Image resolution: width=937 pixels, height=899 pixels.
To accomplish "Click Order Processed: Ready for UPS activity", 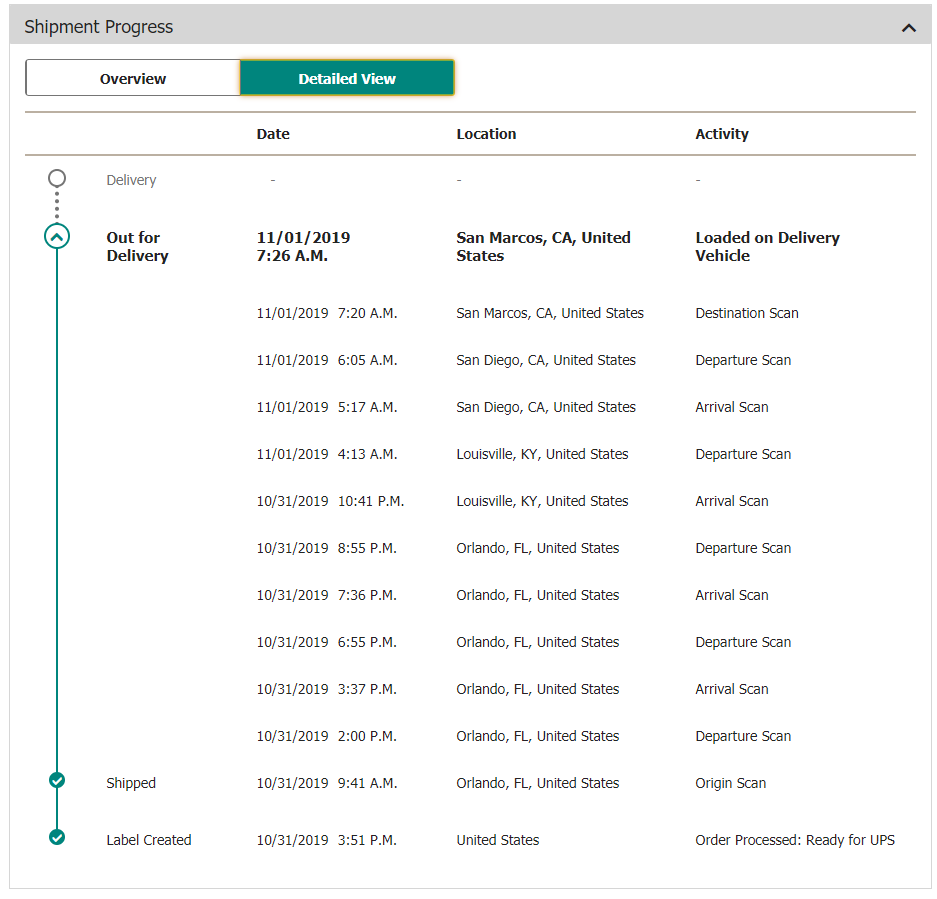I will [x=795, y=840].
